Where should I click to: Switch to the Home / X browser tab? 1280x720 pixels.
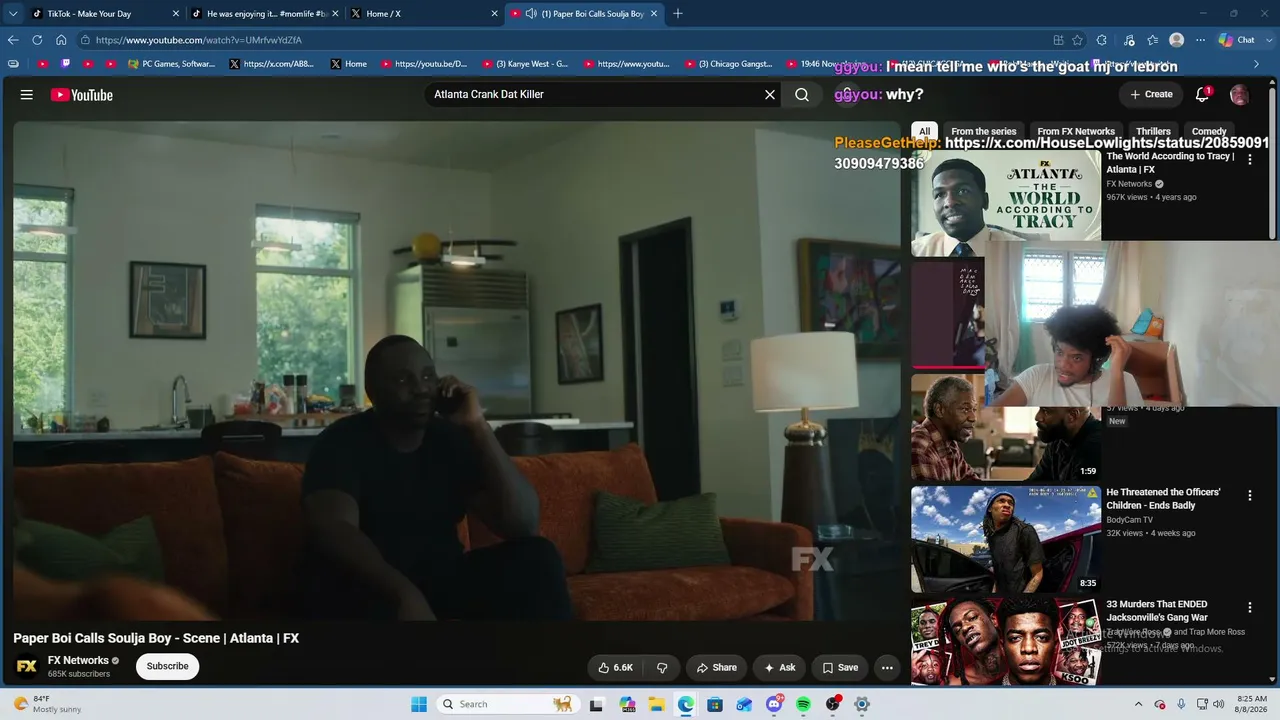tap(423, 14)
